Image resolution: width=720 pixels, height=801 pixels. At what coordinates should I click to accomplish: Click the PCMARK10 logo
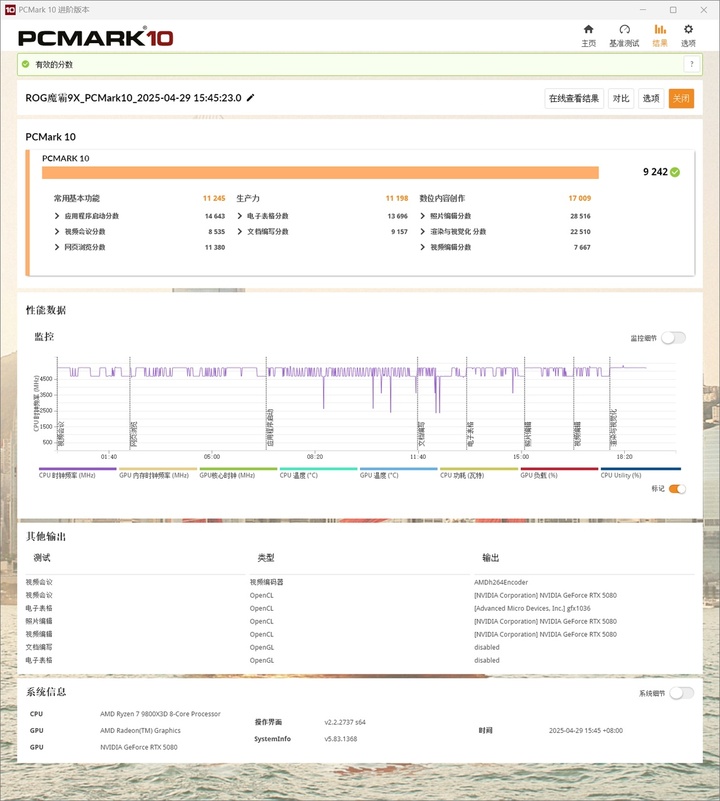tap(96, 38)
